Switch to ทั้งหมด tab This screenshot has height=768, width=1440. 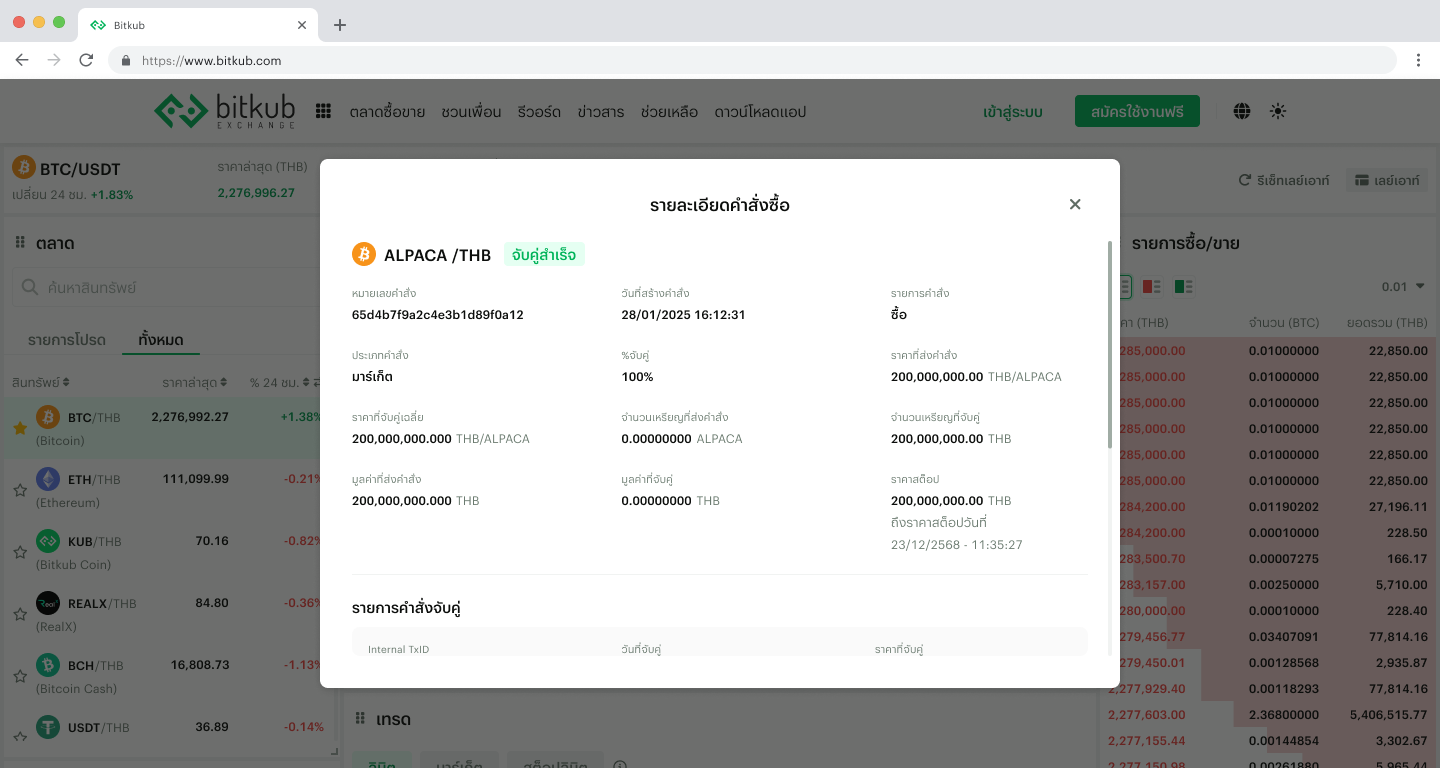pyautogui.click(x=161, y=340)
